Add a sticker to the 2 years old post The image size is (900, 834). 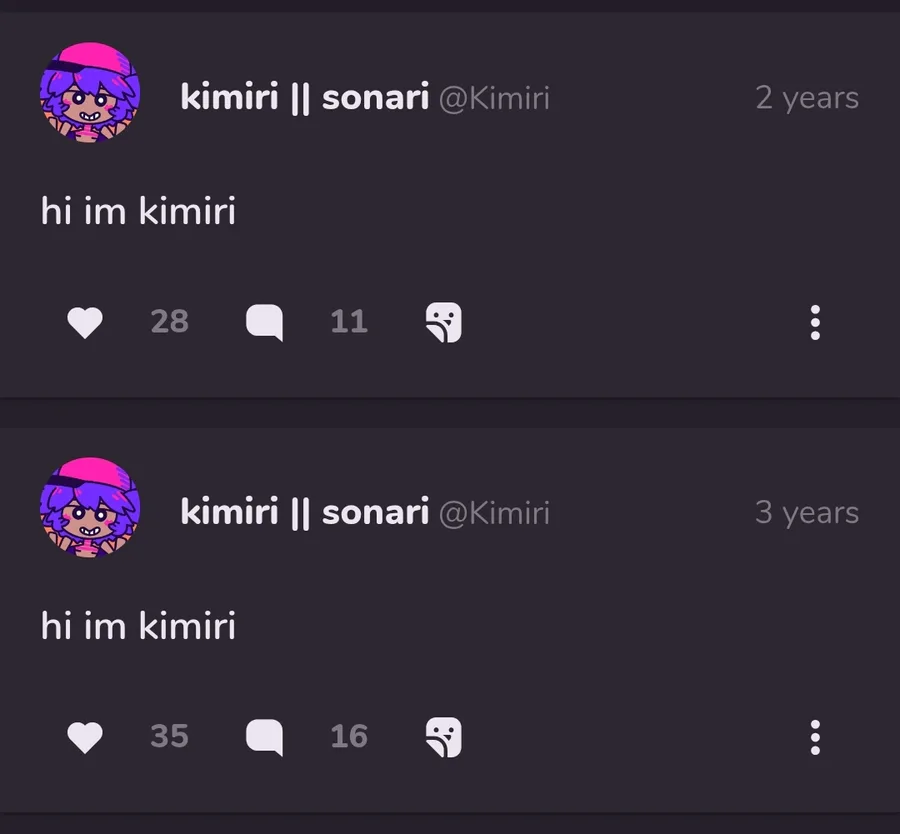pyautogui.click(x=444, y=323)
